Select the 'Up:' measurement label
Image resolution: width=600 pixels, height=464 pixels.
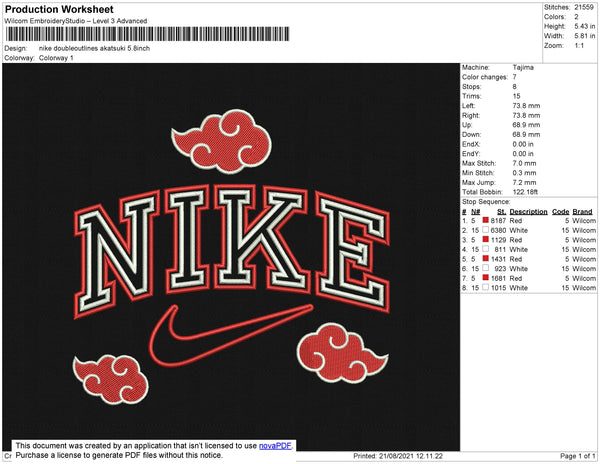tap(467, 125)
